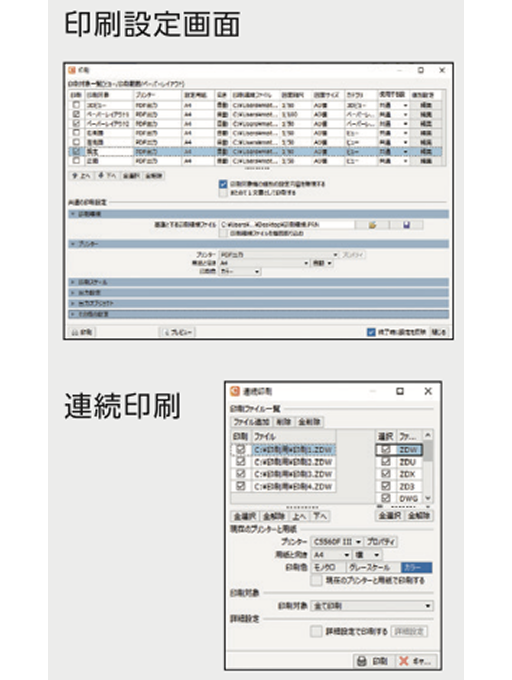Open the A4 paper dropdown in 連続印刷

(x=331, y=555)
